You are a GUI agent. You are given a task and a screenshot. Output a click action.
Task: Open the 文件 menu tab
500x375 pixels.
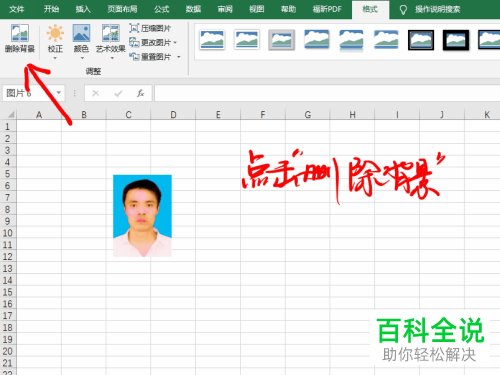coord(17,9)
